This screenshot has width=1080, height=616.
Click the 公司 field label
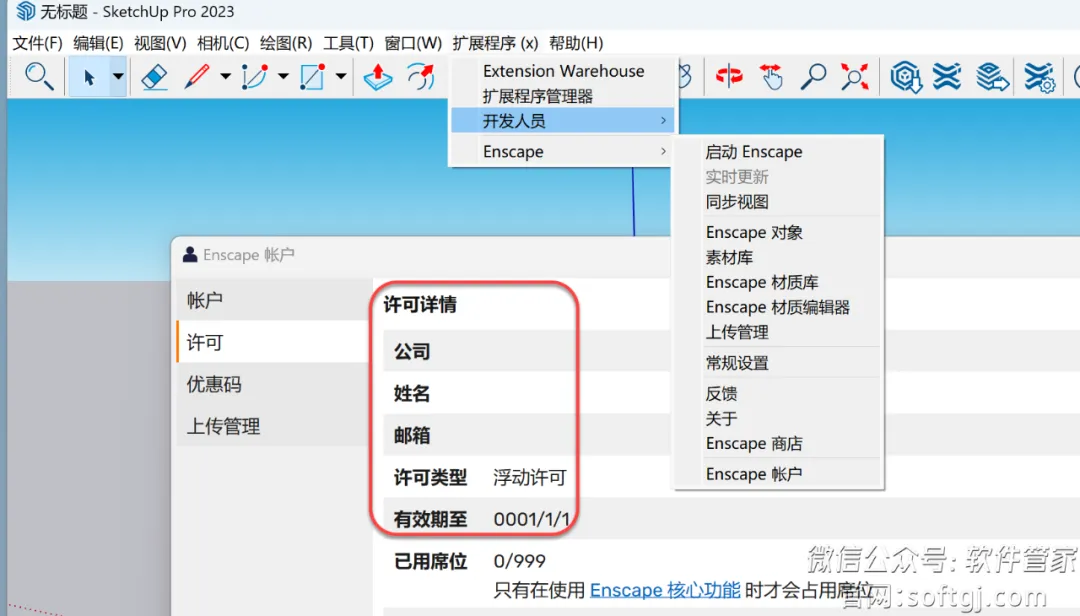[412, 351]
